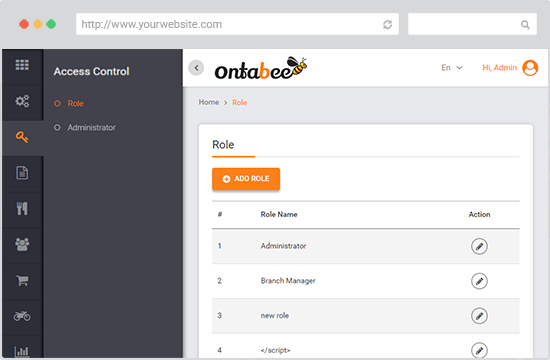Viewport: 550px width, 360px height.
Task: Click the Action column header
Action: coord(479,214)
